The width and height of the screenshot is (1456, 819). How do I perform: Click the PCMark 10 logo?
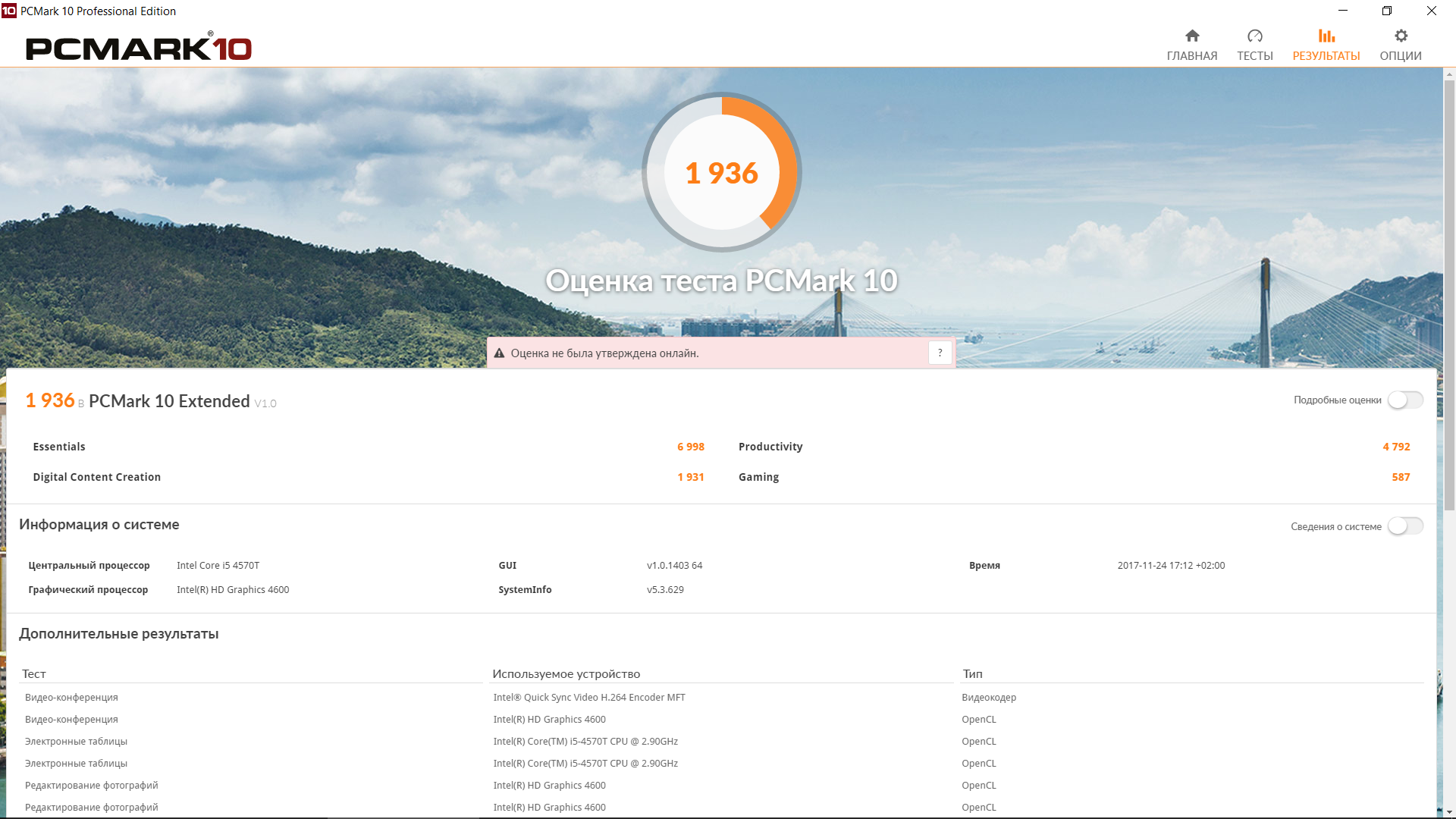point(139,48)
